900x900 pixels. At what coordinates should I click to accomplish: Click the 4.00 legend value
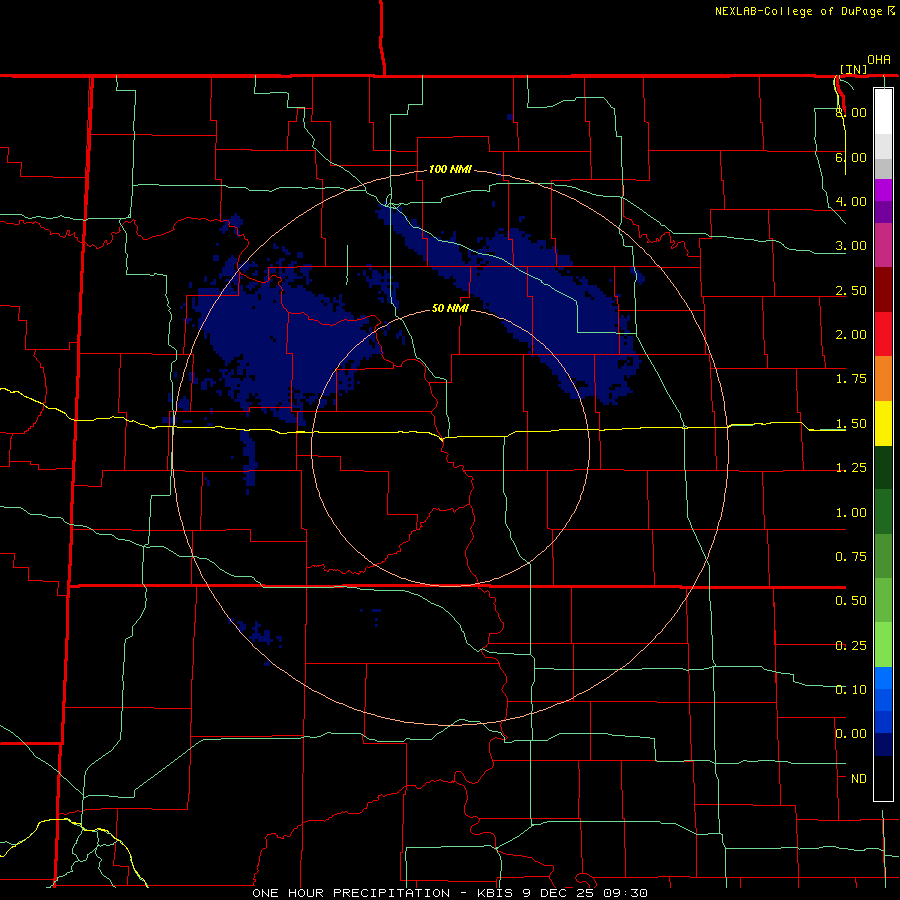coord(851,201)
